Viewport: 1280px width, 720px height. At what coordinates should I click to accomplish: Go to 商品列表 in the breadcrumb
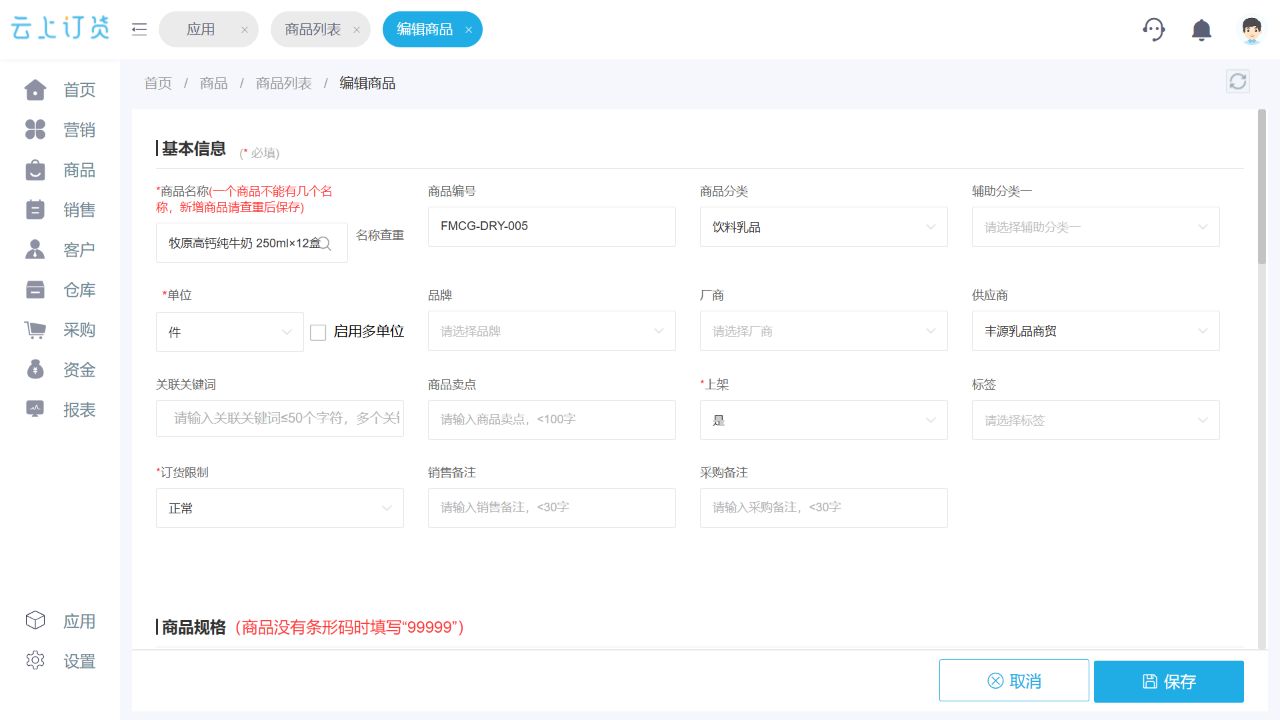284,83
